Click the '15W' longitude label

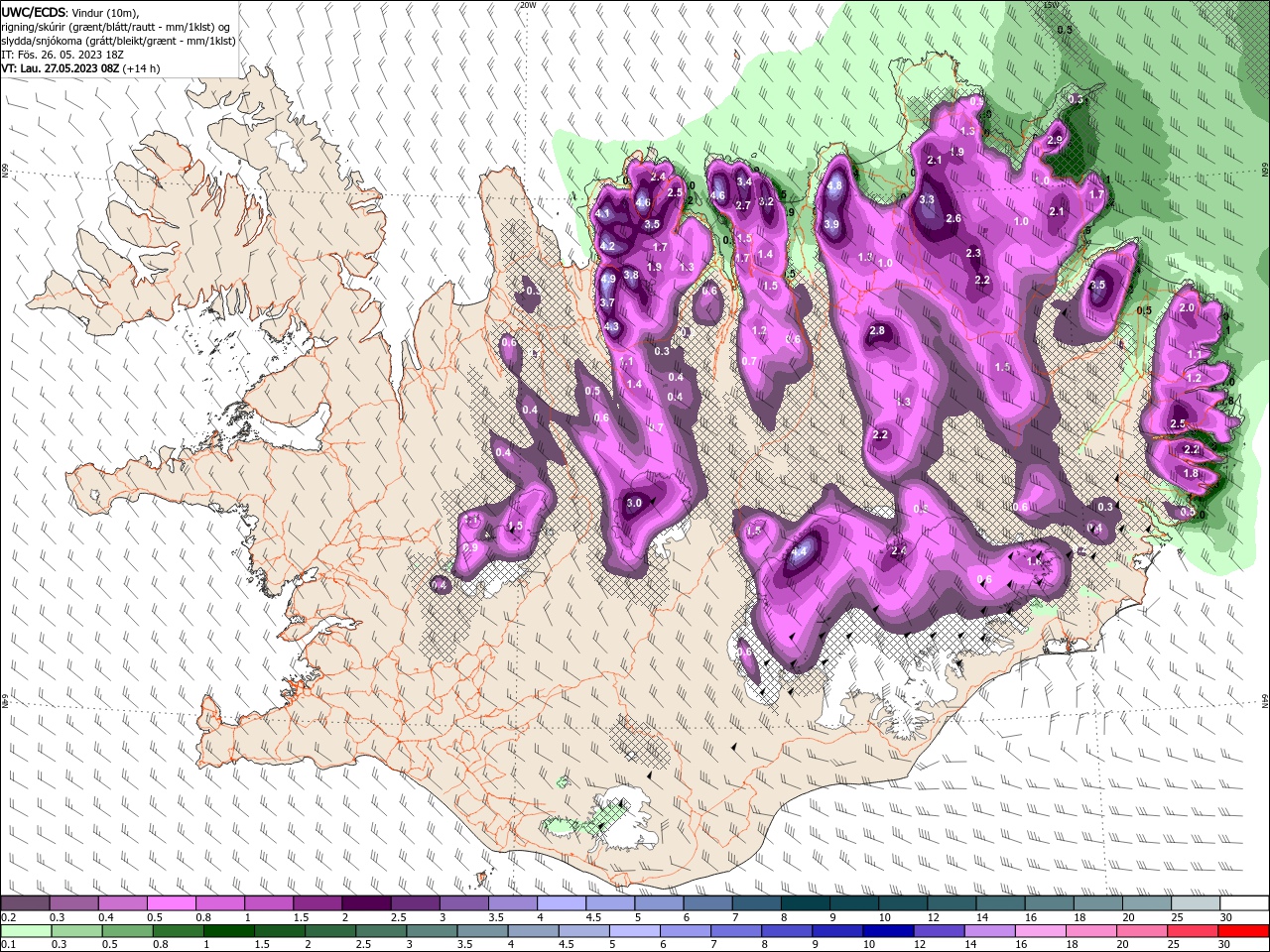1052,5
